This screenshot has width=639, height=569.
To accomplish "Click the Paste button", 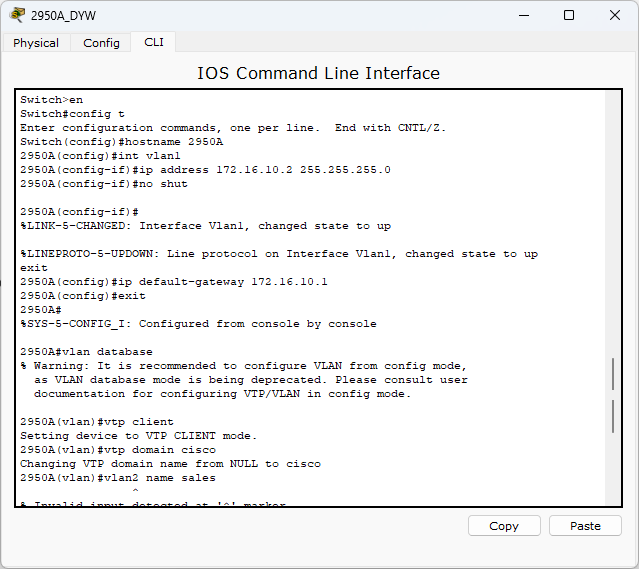I will 585,526.
